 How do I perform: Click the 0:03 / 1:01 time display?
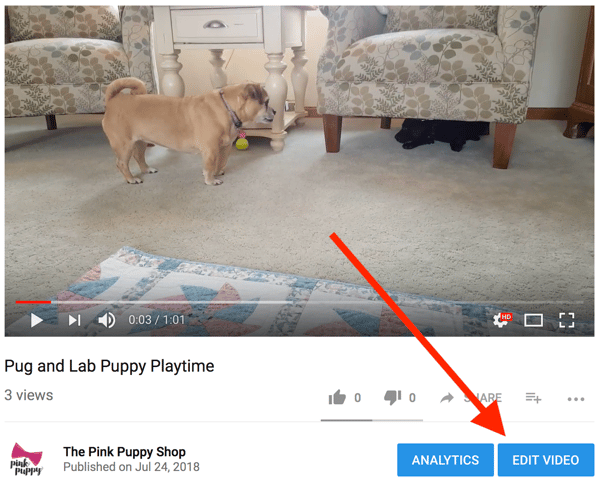[x=157, y=320]
